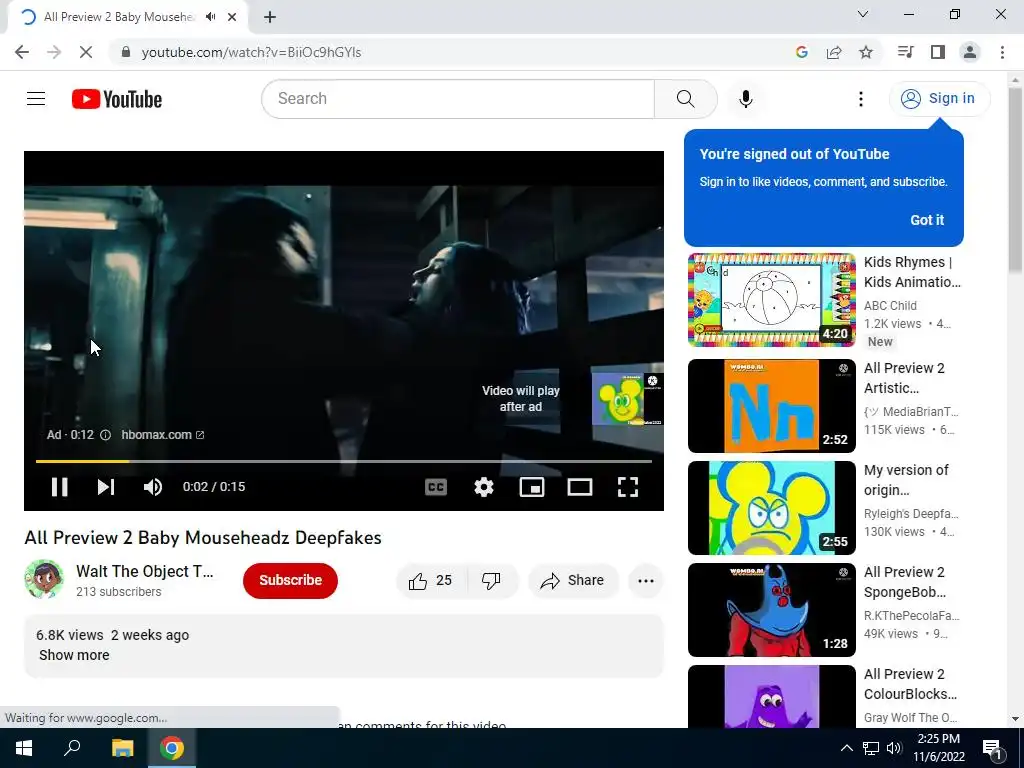Open YouTube settings three-dot menu near Sign in
Viewport: 1024px width, 768px height.
861,99
